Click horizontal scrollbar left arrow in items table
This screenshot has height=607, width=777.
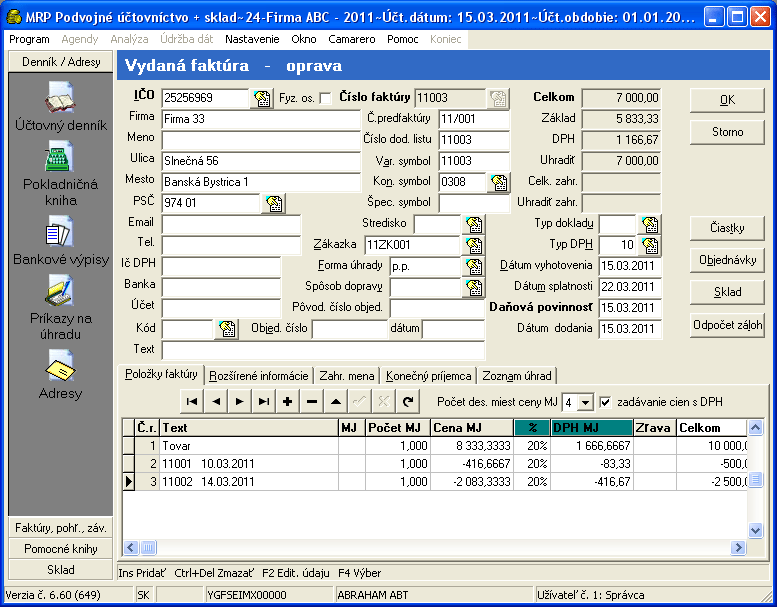131,547
